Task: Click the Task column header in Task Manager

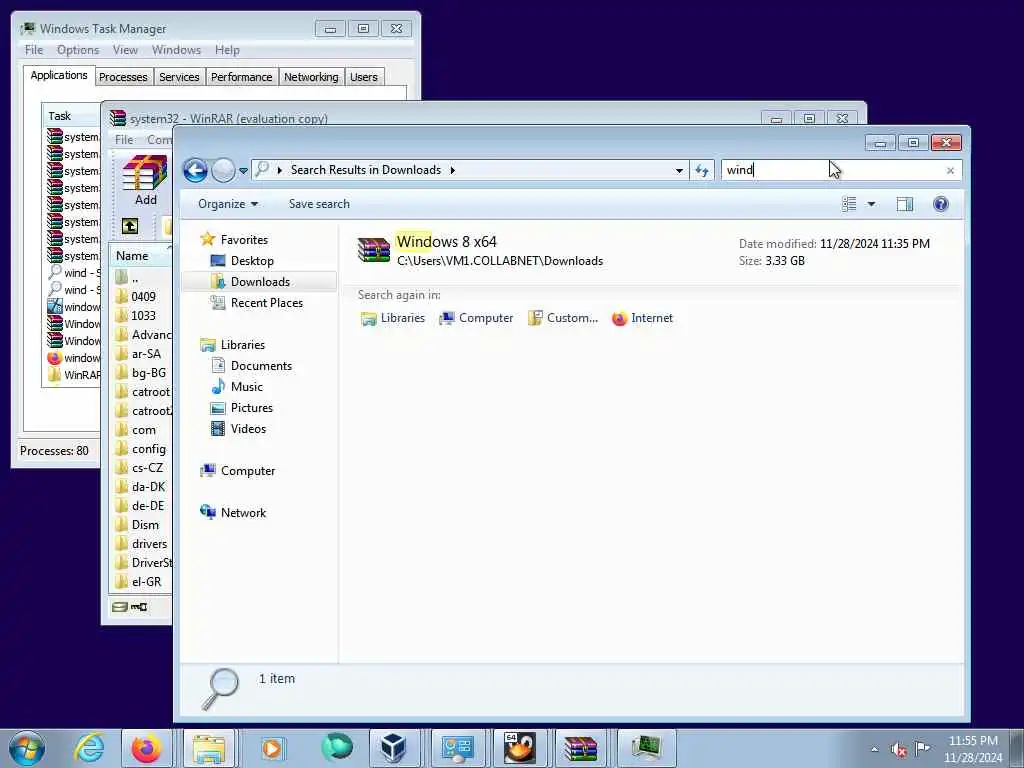Action: 71,116
